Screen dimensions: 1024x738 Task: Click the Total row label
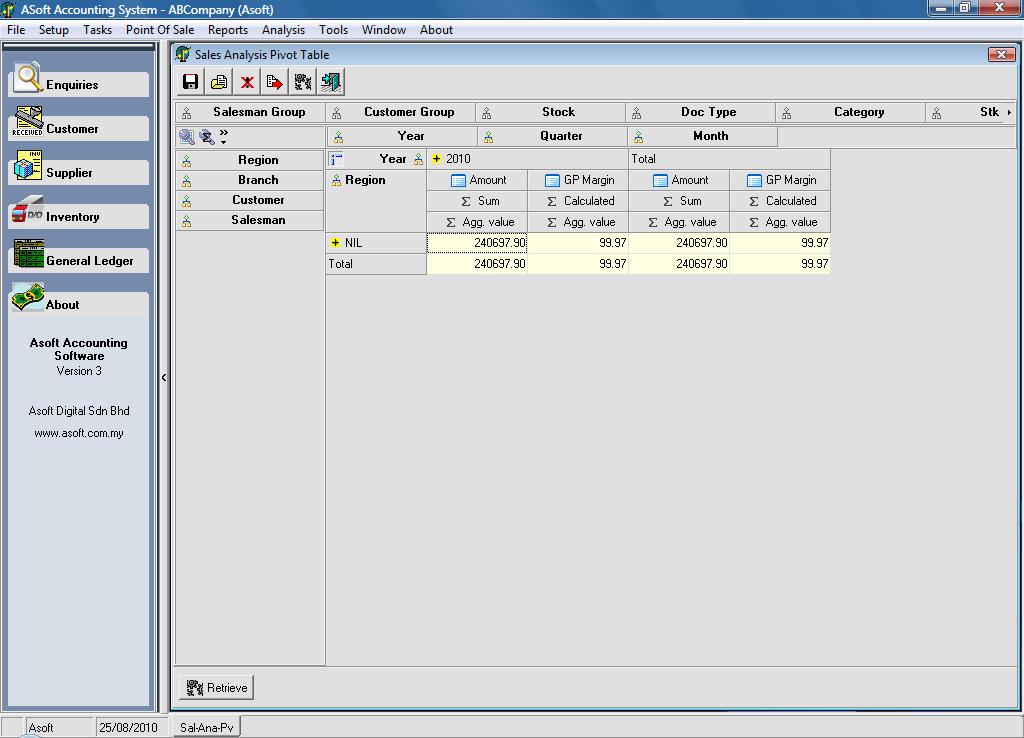pos(376,264)
